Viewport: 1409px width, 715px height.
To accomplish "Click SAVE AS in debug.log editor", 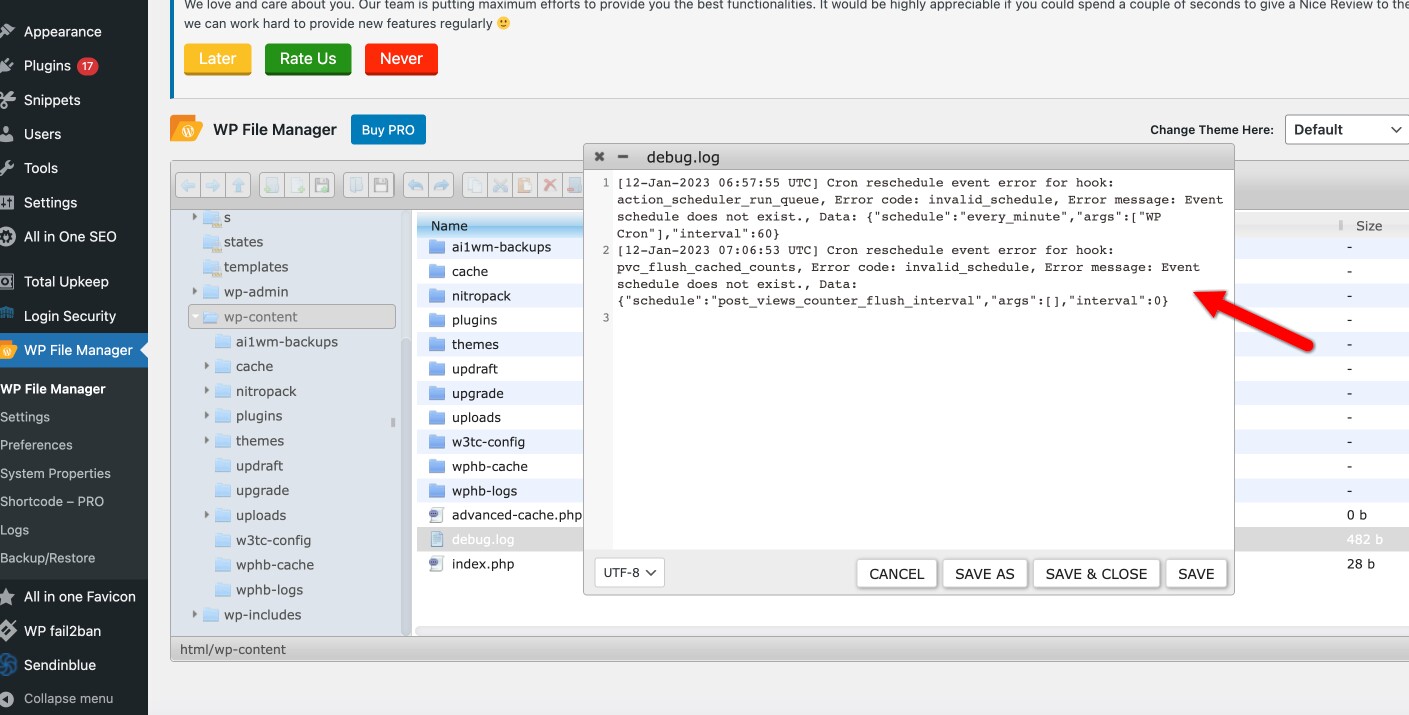I will click(x=985, y=574).
